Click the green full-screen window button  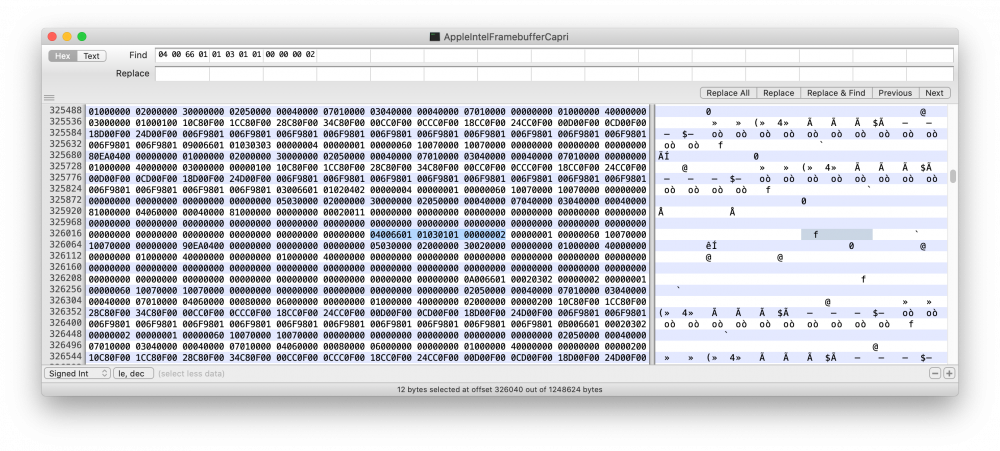tap(82, 37)
